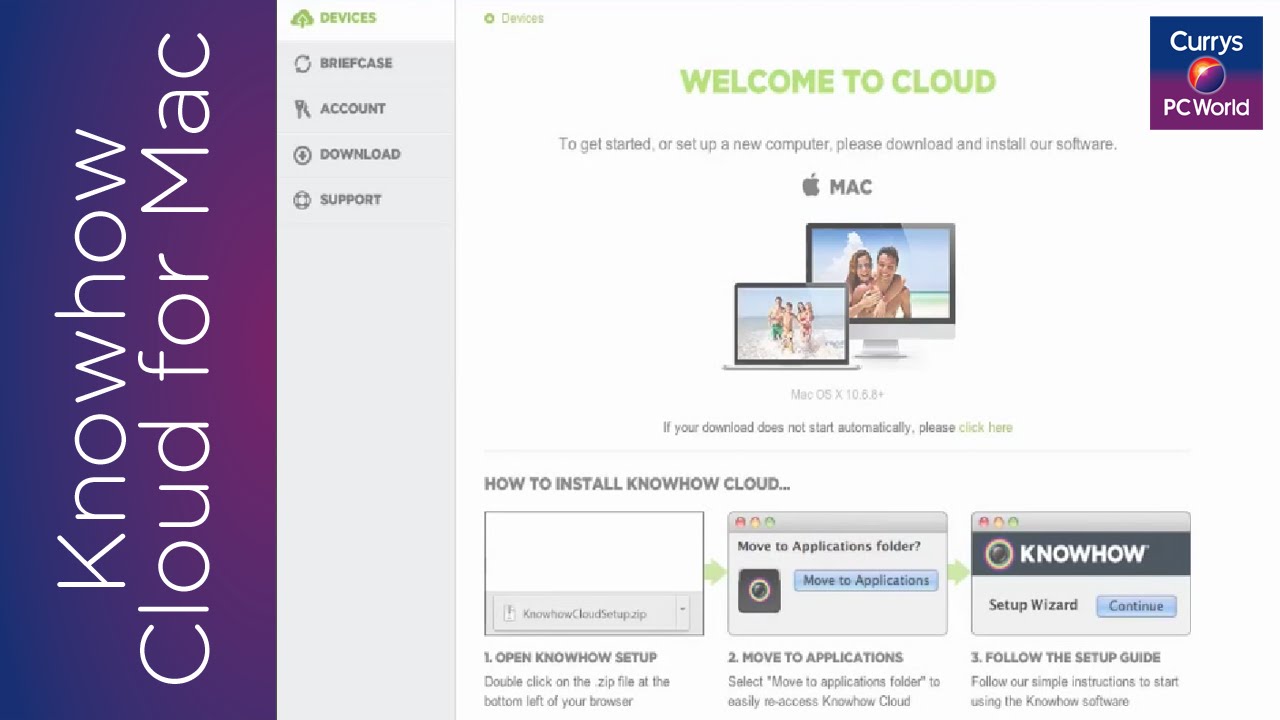Click the Move to Applications button
Screen dimensions: 1280x720
point(866,580)
